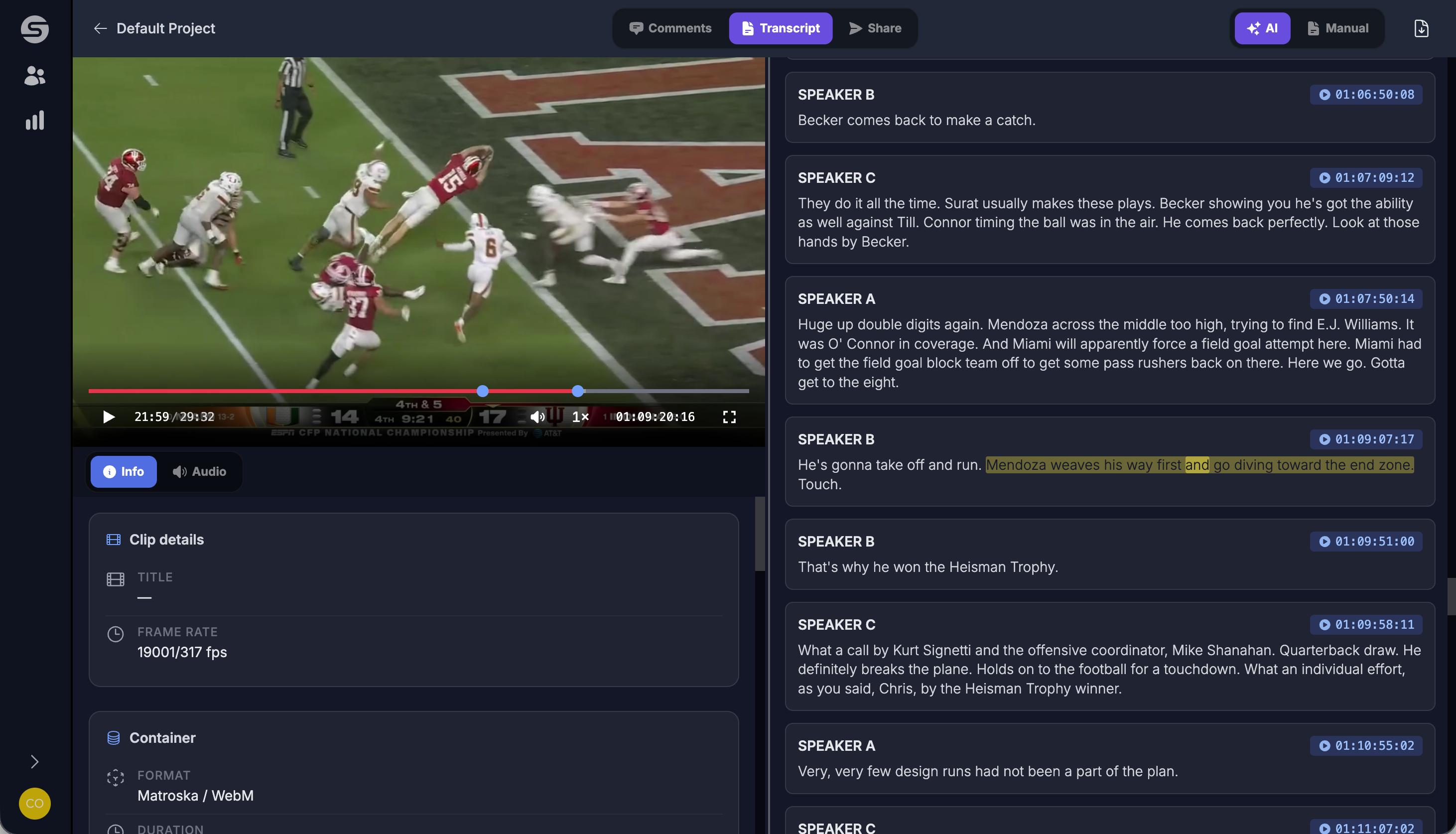Open the Share tab
The image size is (1456, 834).
click(875, 28)
